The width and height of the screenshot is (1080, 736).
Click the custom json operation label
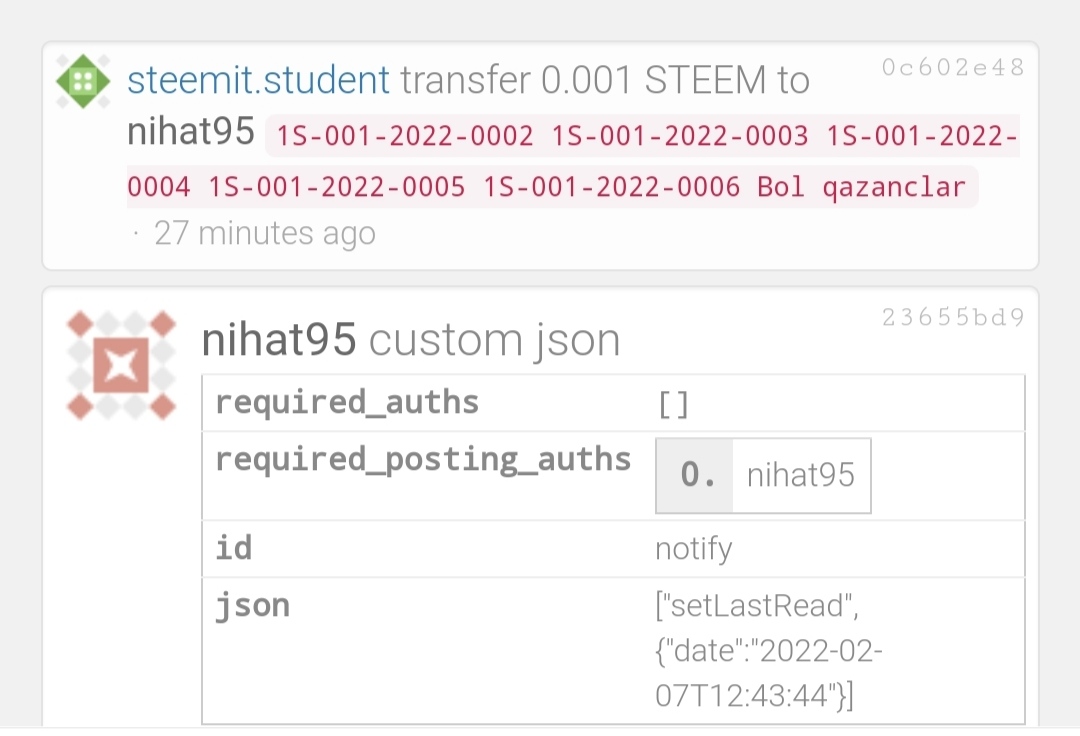point(495,340)
